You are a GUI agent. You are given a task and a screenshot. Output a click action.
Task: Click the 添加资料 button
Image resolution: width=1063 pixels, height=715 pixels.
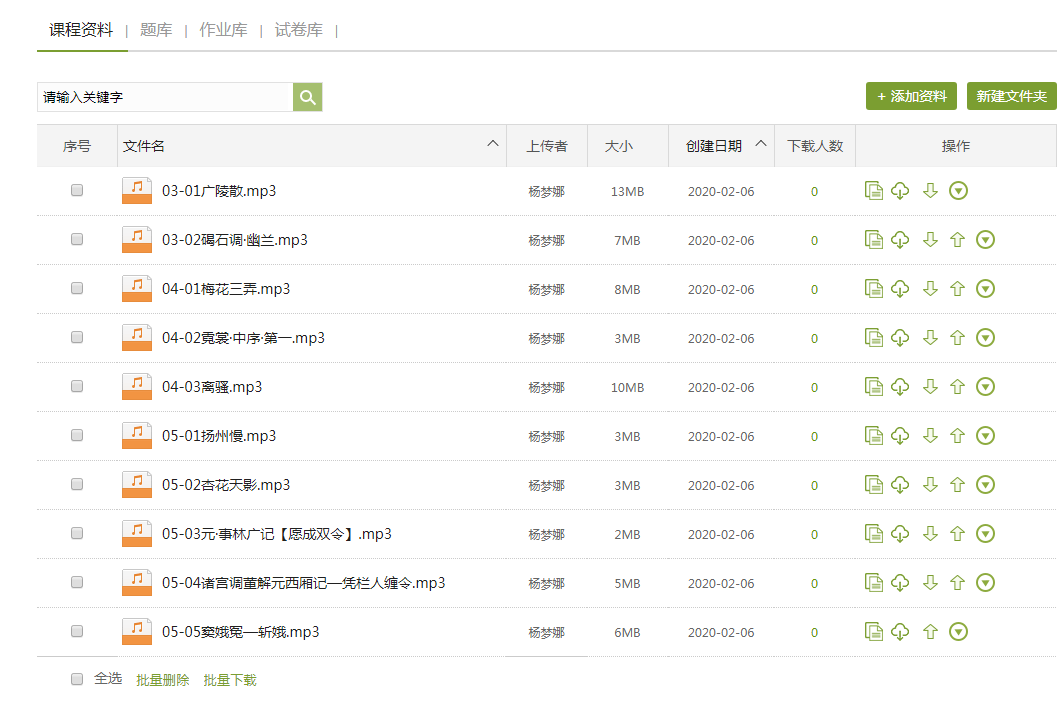[x=912, y=96]
